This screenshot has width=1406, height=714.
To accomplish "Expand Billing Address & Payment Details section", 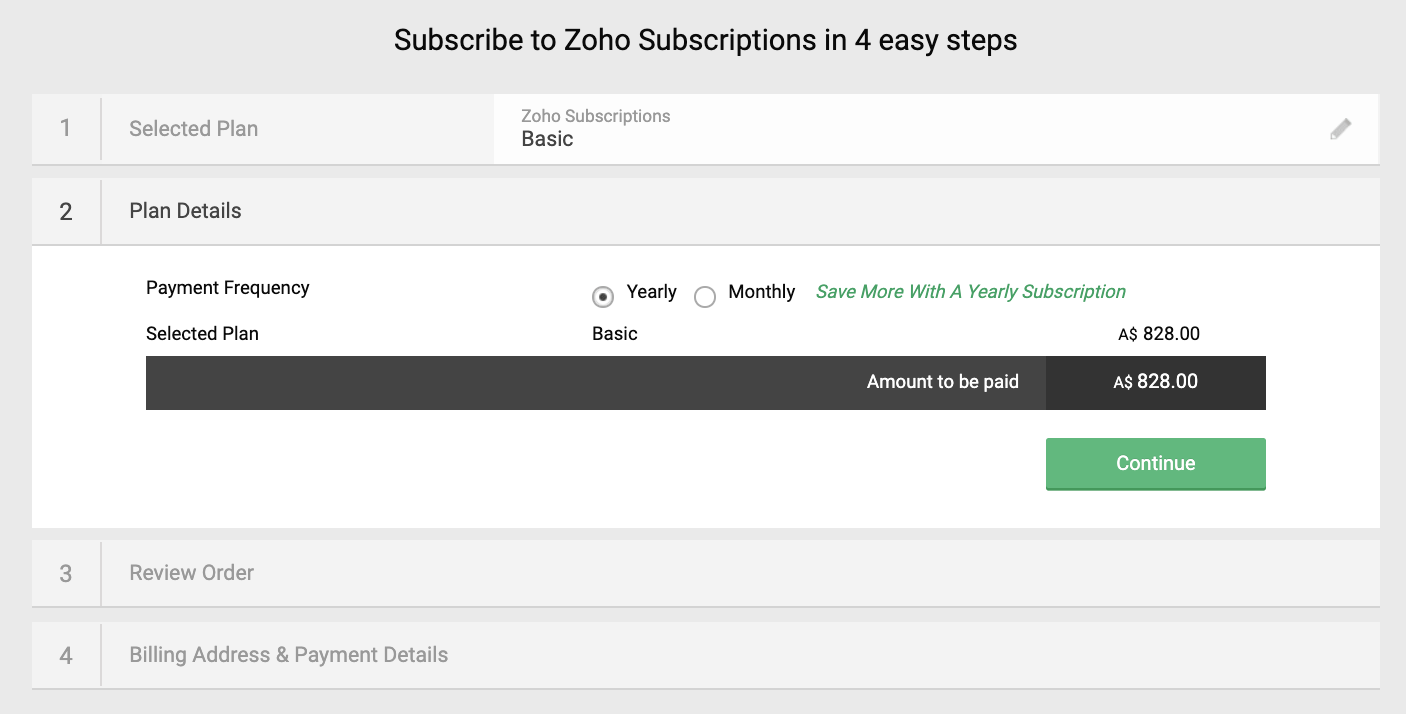I will (288, 655).
